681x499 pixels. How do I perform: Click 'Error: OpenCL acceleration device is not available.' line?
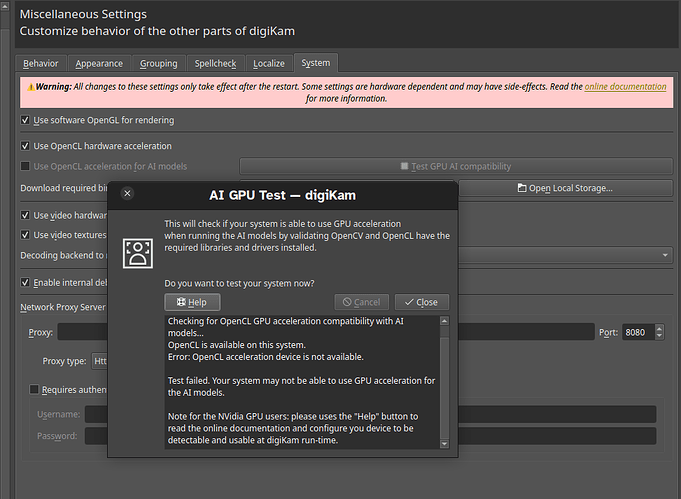point(265,357)
